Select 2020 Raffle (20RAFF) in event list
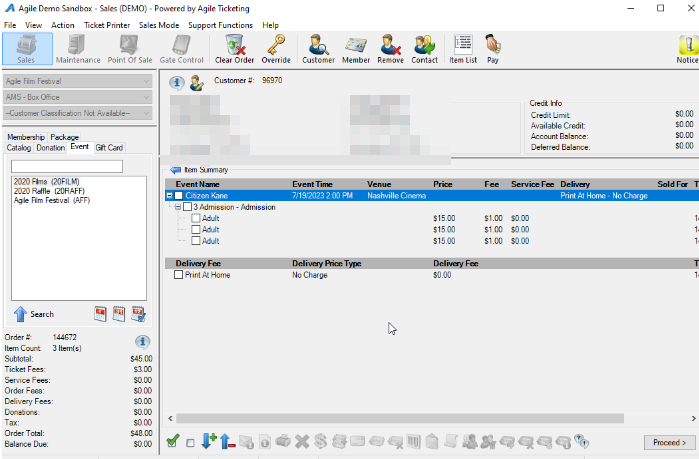Screen dimensions: 699x459 point(49,191)
